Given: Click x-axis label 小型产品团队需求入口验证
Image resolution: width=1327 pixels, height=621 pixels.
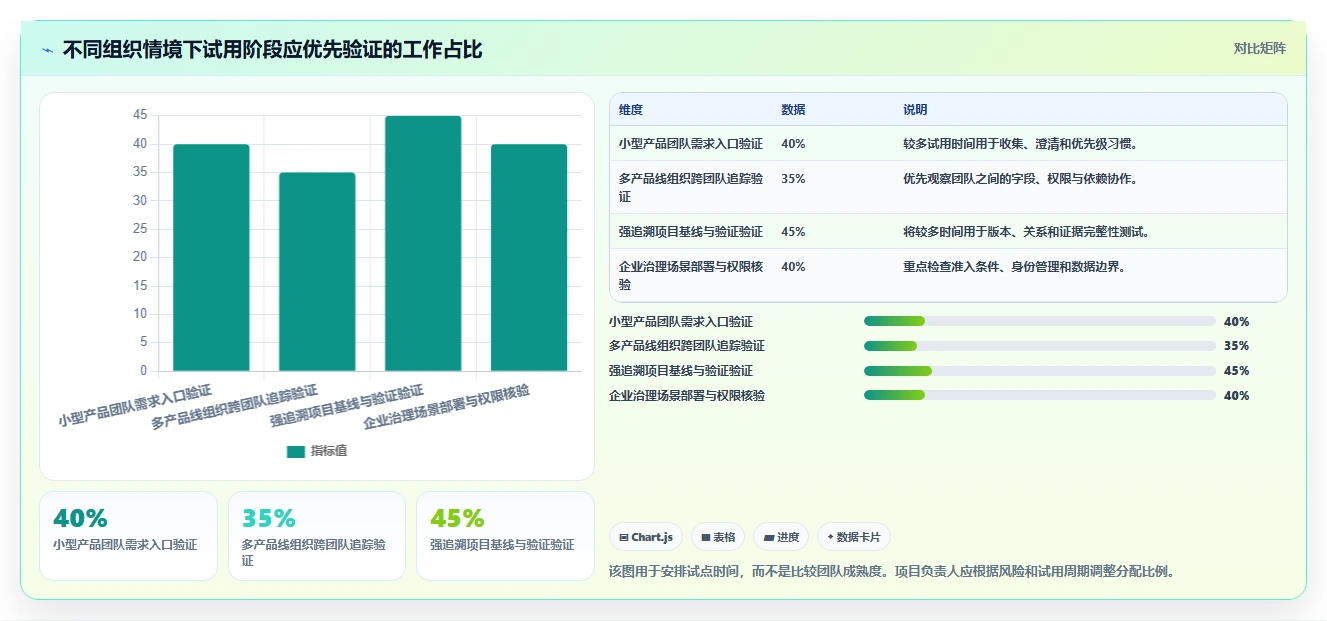Looking at the screenshot, I should [x=135, y=404].
